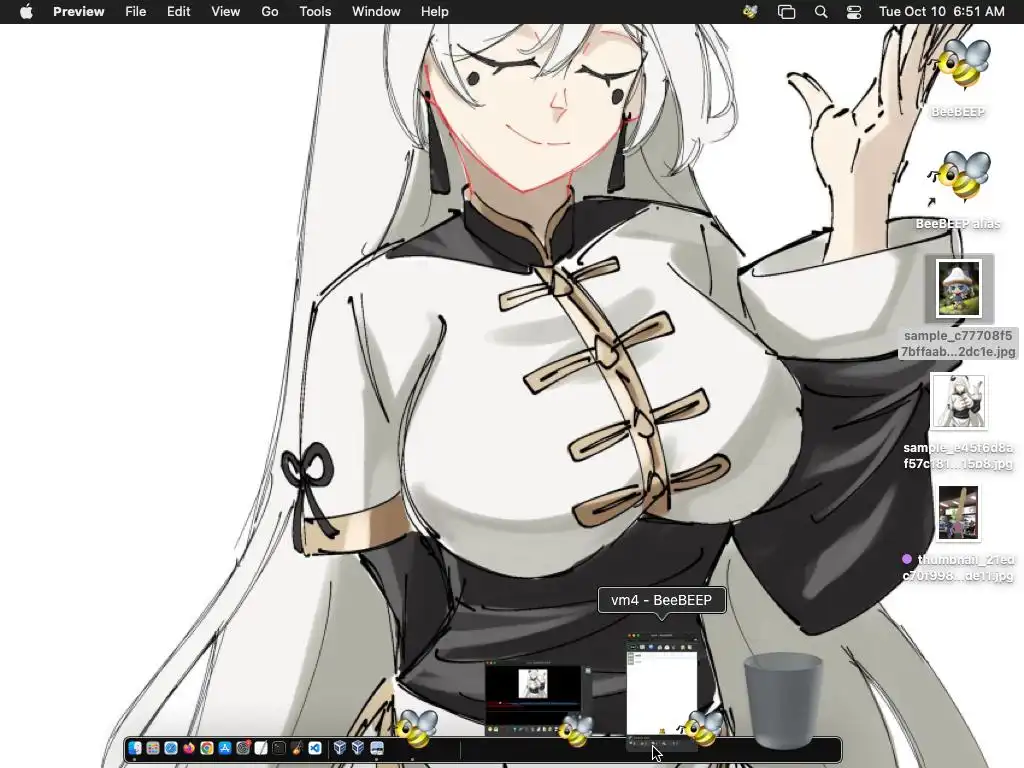Open Visual Studio Code from the Dock
Screen dimensions: 1024x768
click(315, 748)
